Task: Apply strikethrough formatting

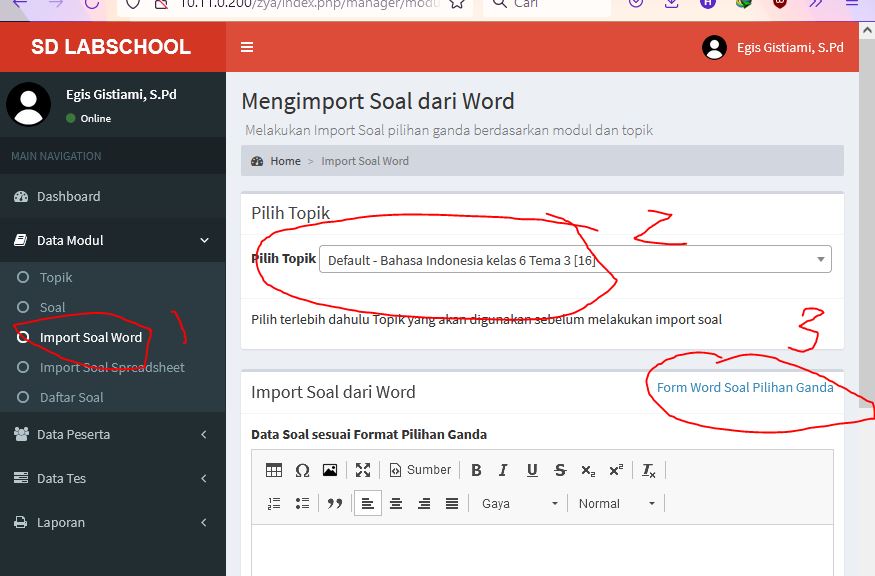Action: 560,470
